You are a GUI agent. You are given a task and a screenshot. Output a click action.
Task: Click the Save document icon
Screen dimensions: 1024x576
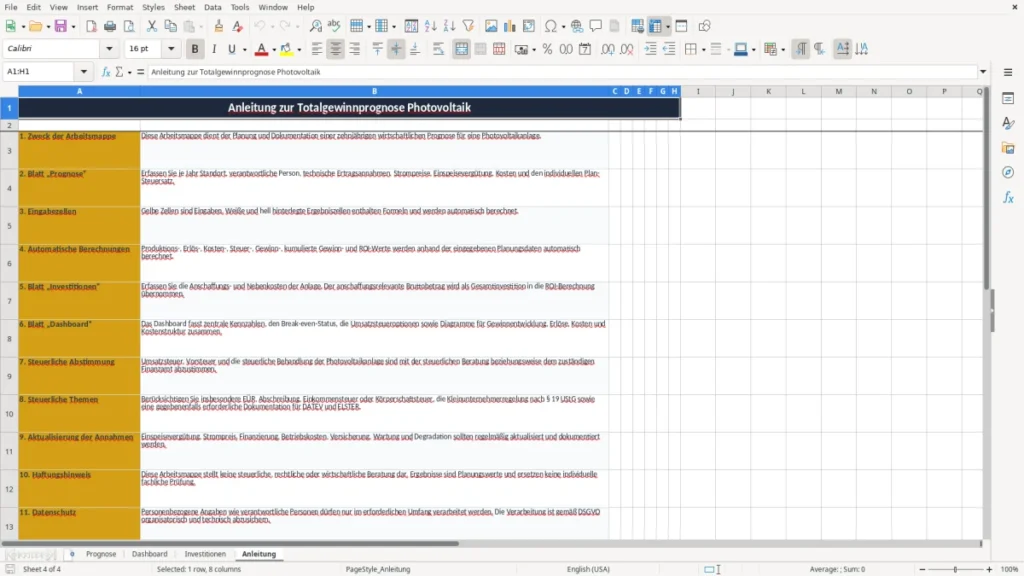61,26
